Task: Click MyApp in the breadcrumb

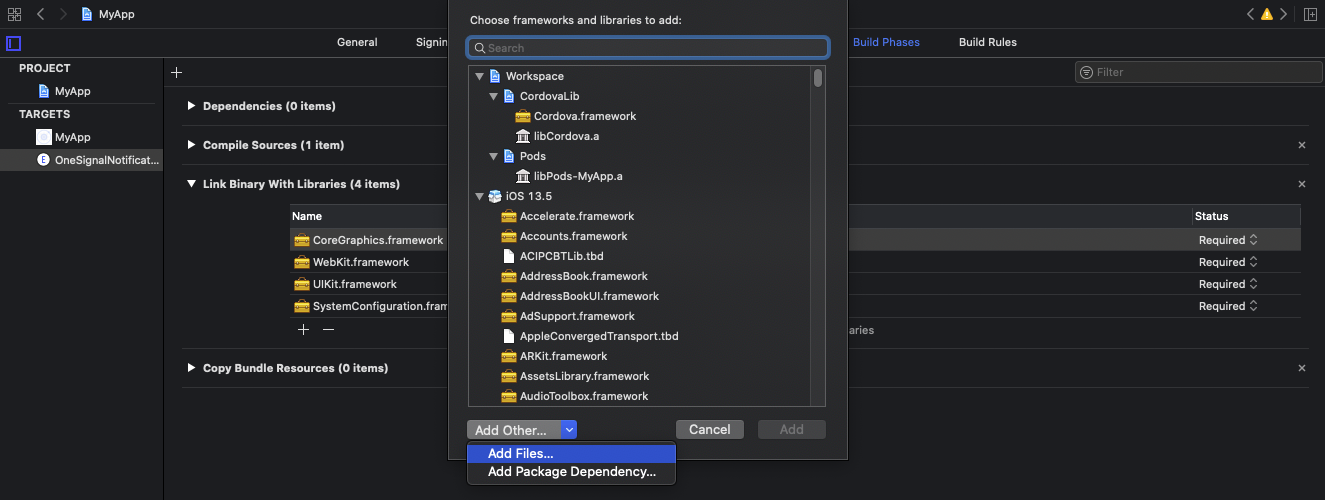Action: point(117,14)
